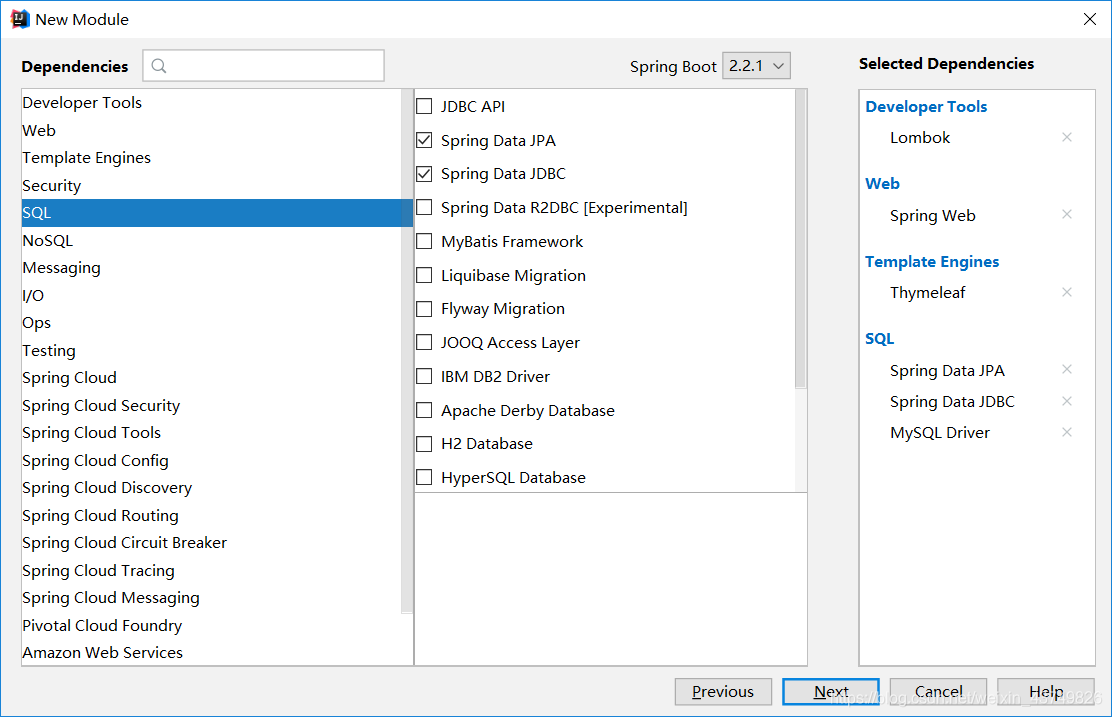Select the SQL category
This screenshot has width=1112, height=717.
(217, 213)
